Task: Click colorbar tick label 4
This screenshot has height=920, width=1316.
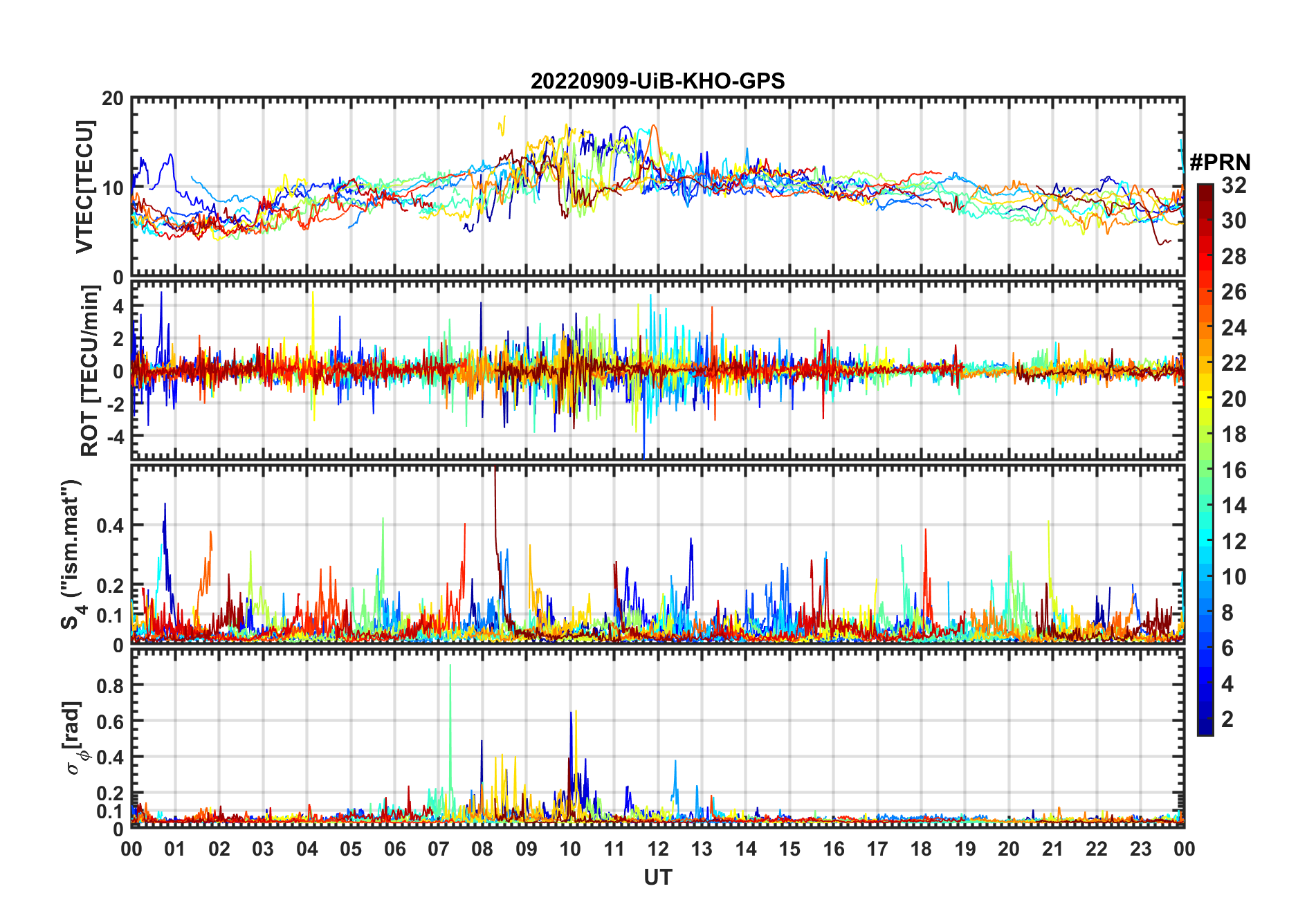Action: 1227,684
